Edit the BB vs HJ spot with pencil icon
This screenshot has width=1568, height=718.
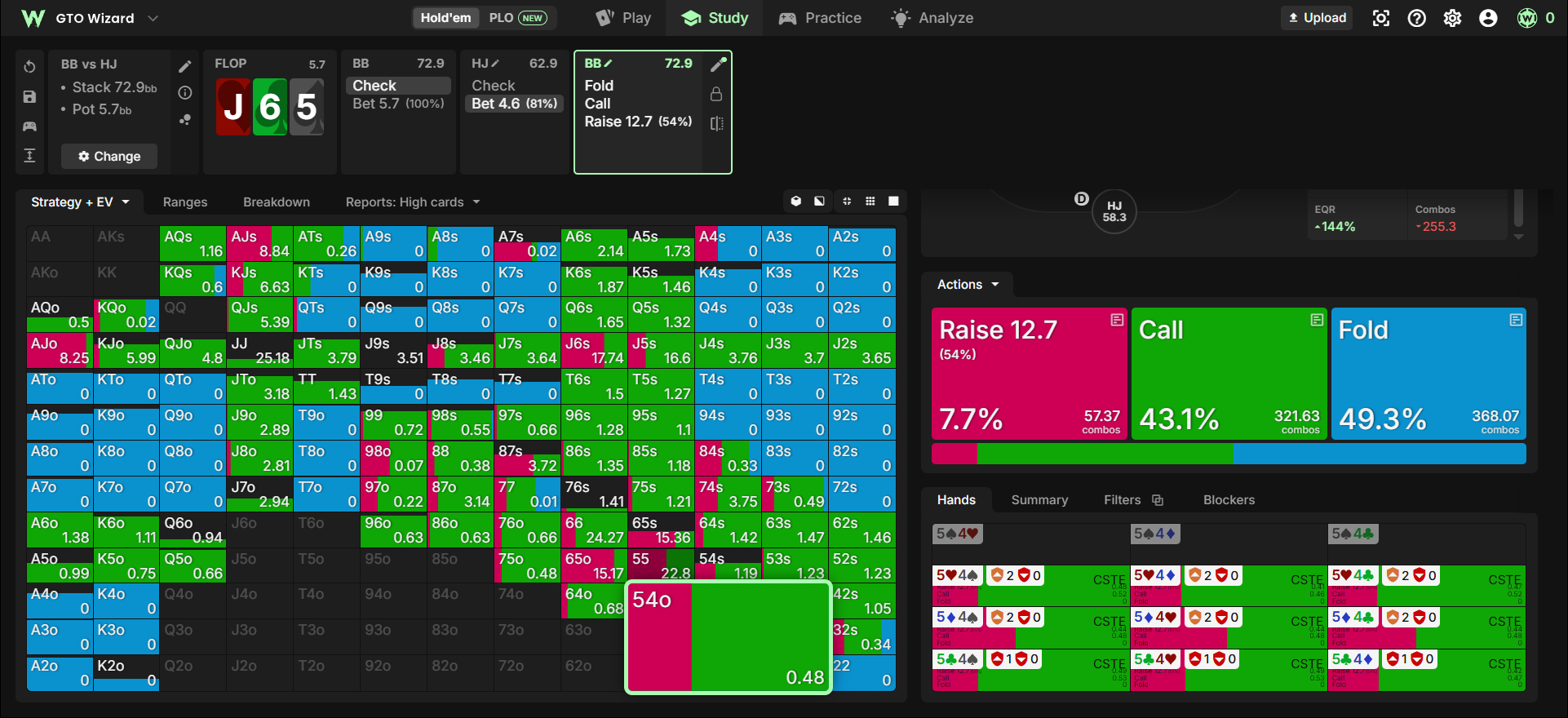[x=185, y=66]
